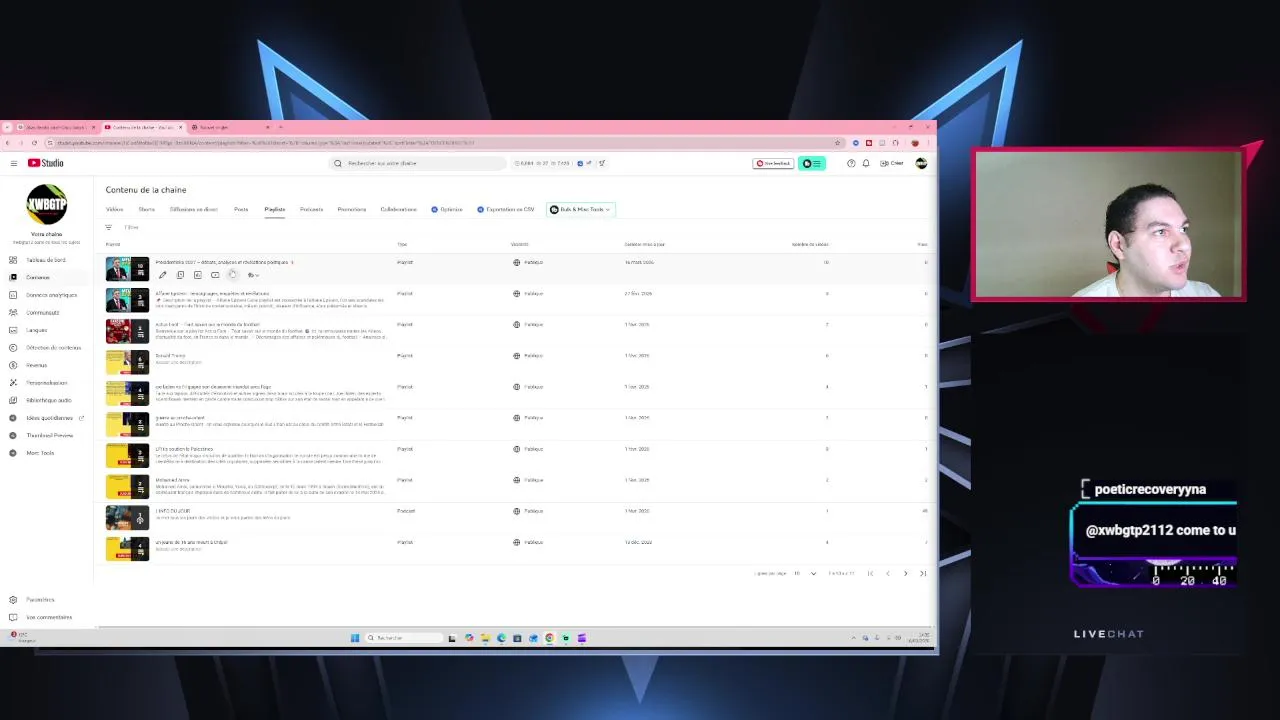The height and width of the screenshot is (720, 1280).
Task: Click the Présidentielle 2027 playlist title
Action: 221,262
